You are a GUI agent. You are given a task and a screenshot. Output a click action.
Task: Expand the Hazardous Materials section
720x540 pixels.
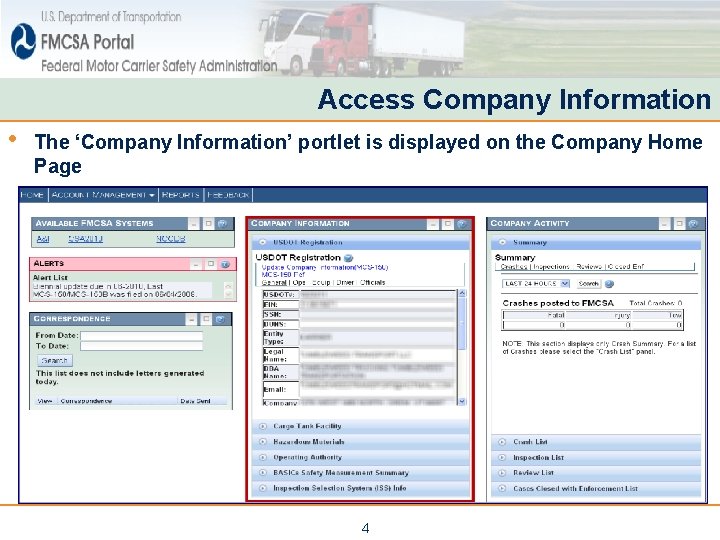[263, 442]
